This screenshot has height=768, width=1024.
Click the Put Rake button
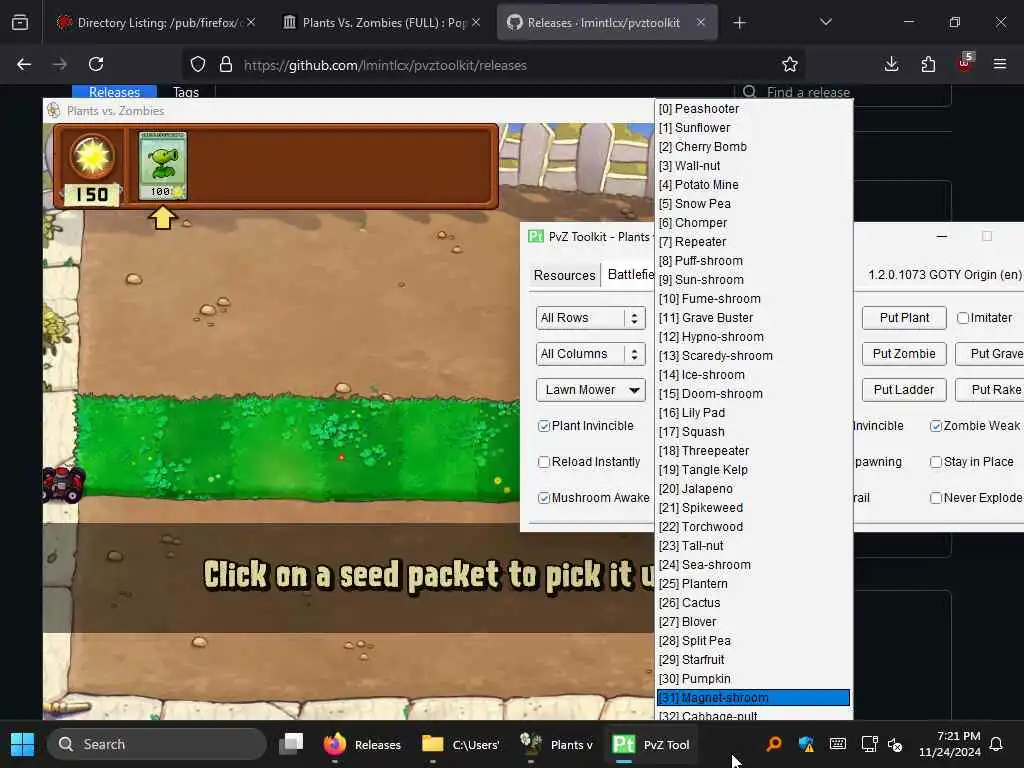(989, 390)
